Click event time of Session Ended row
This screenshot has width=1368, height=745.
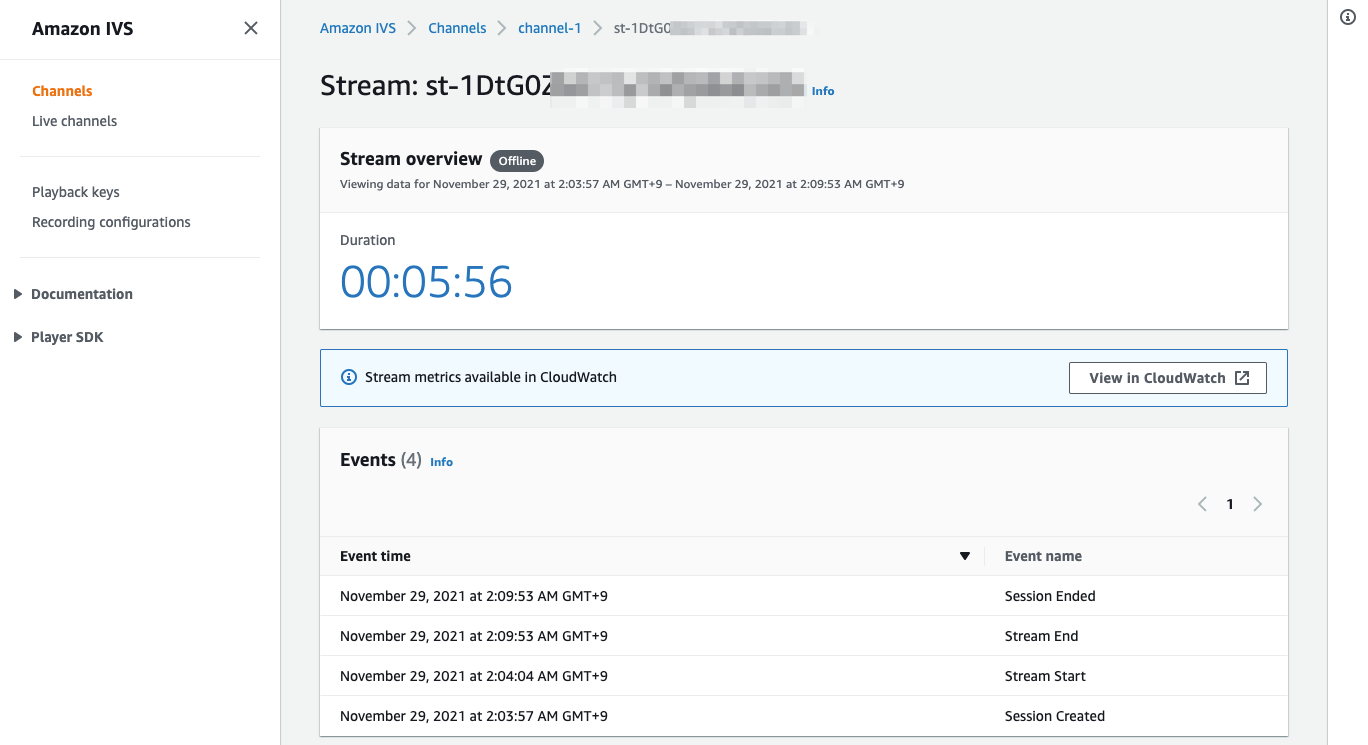point(474,596)
